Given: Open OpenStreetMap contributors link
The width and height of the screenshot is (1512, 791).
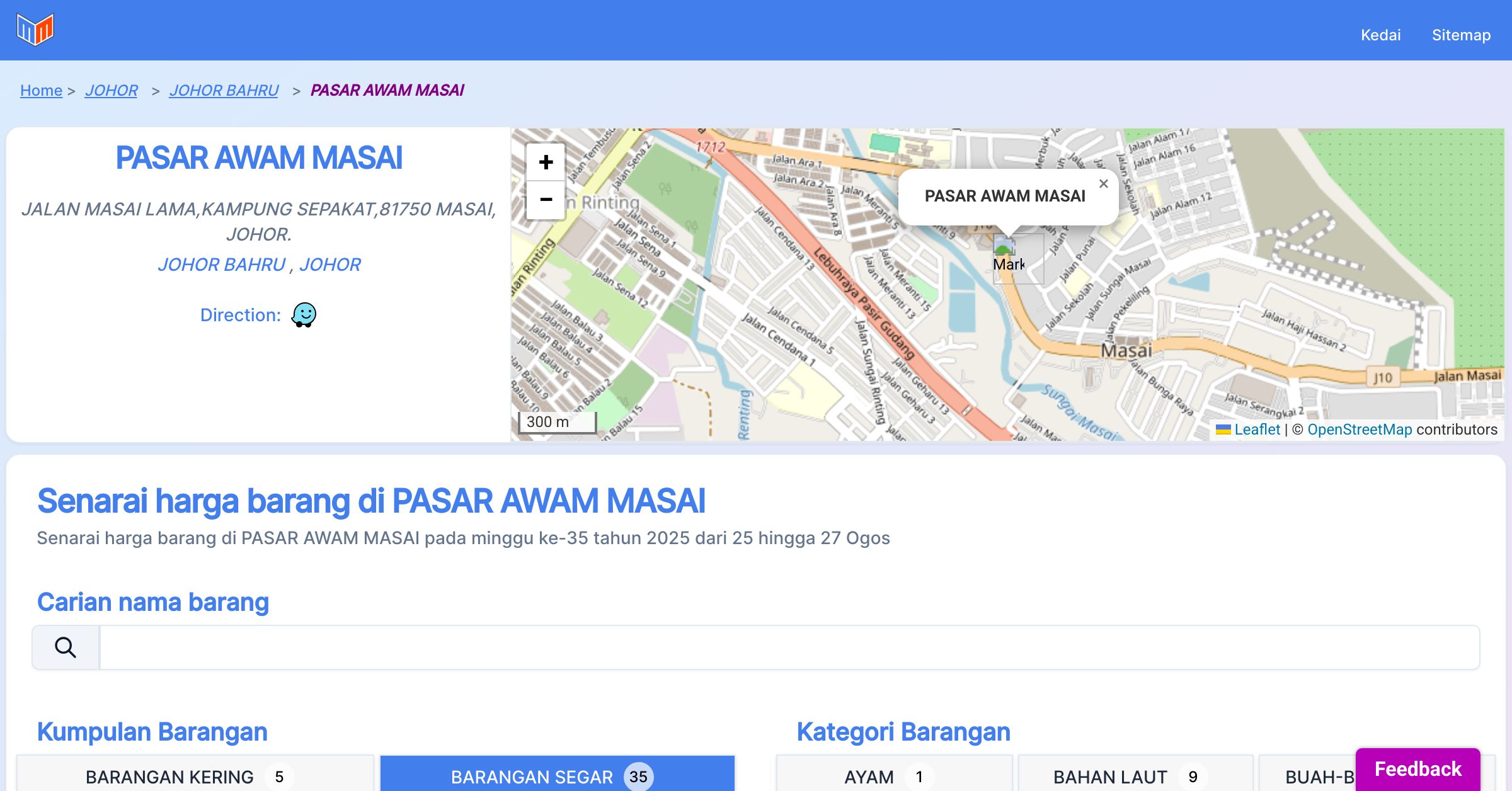Looking at the screenshot, I should (1360, 430).
